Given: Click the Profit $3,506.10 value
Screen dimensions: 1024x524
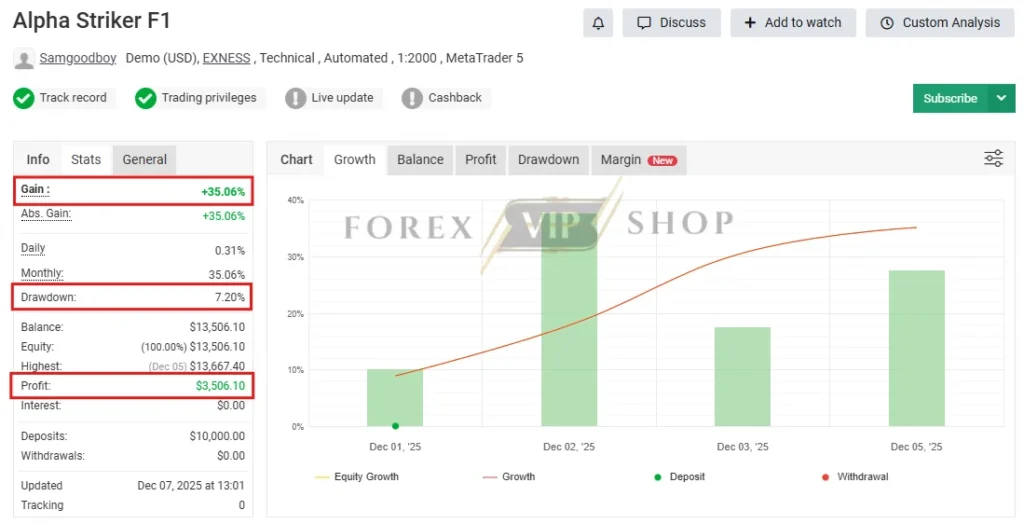Looking at the screenshot, I should tap(221, 385).
